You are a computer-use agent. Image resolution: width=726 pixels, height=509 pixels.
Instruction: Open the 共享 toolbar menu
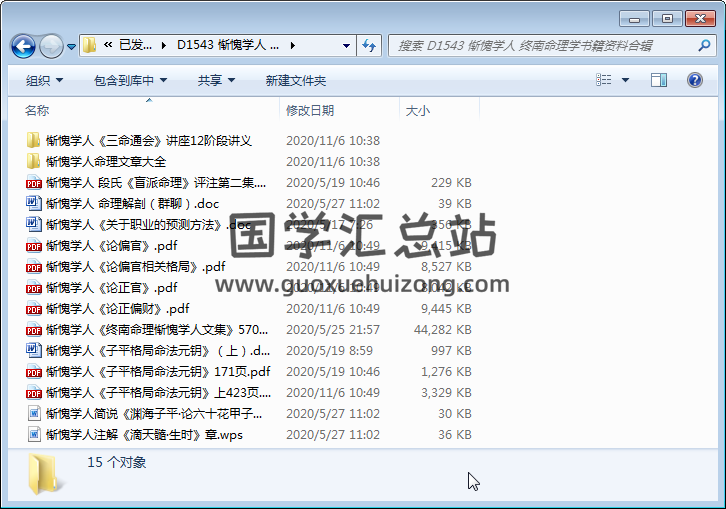point(217,80)
